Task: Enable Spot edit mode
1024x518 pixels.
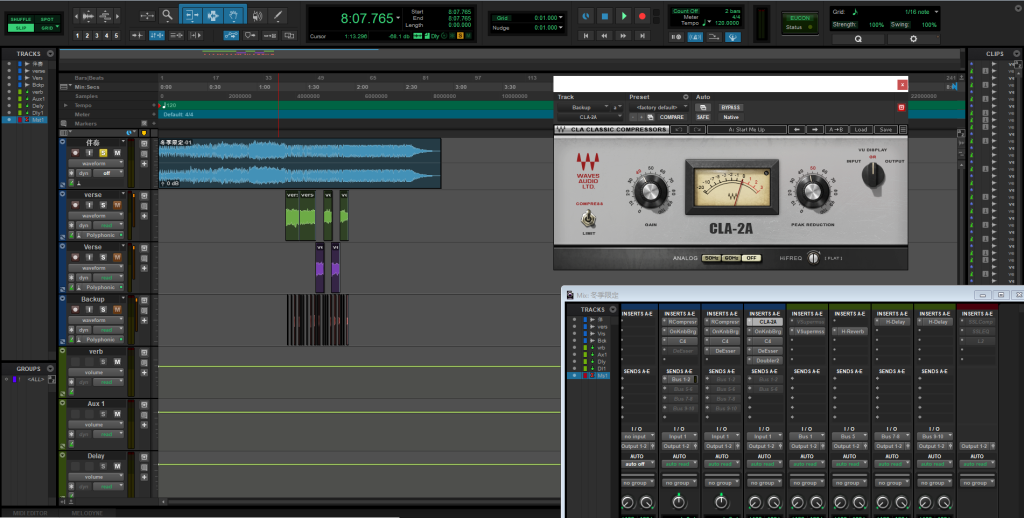Action: [47, 20]
